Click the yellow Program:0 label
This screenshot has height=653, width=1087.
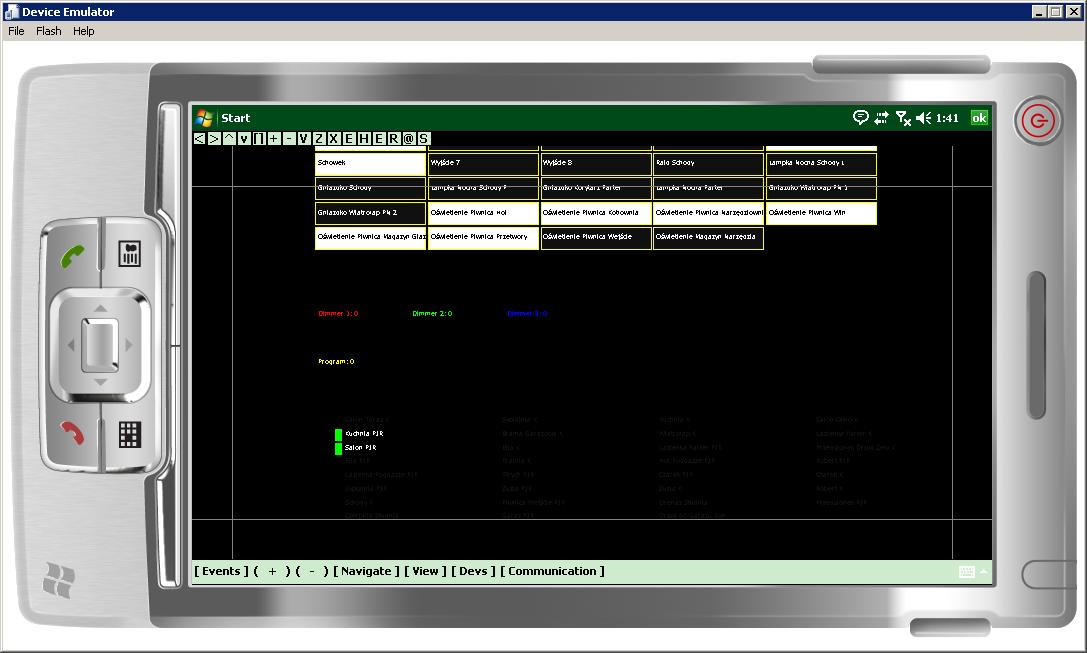(336, 362)
